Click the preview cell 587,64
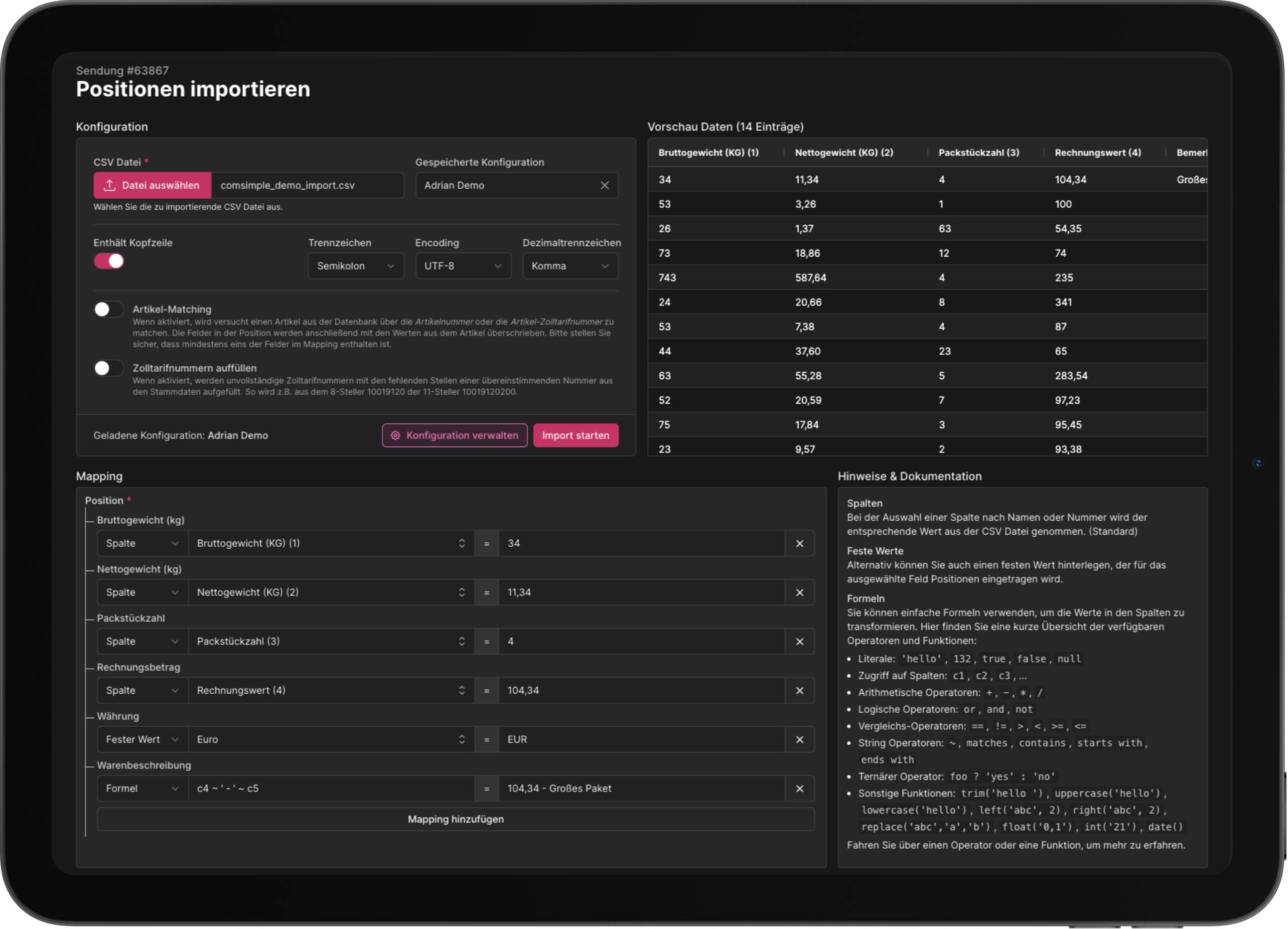 811,278
